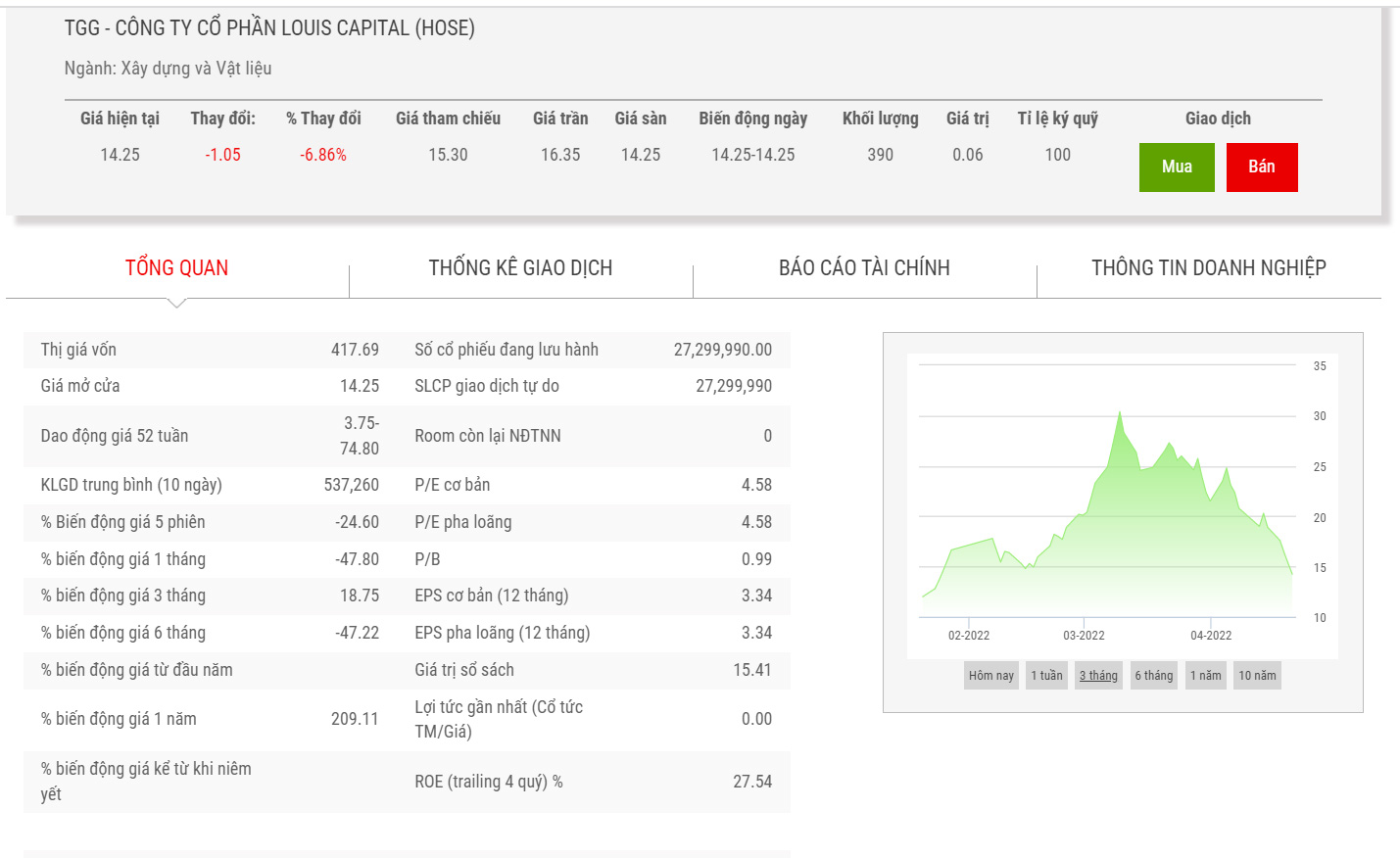Select Hôm nay chart range
The image size is (1400, 858).
(990, 676)
